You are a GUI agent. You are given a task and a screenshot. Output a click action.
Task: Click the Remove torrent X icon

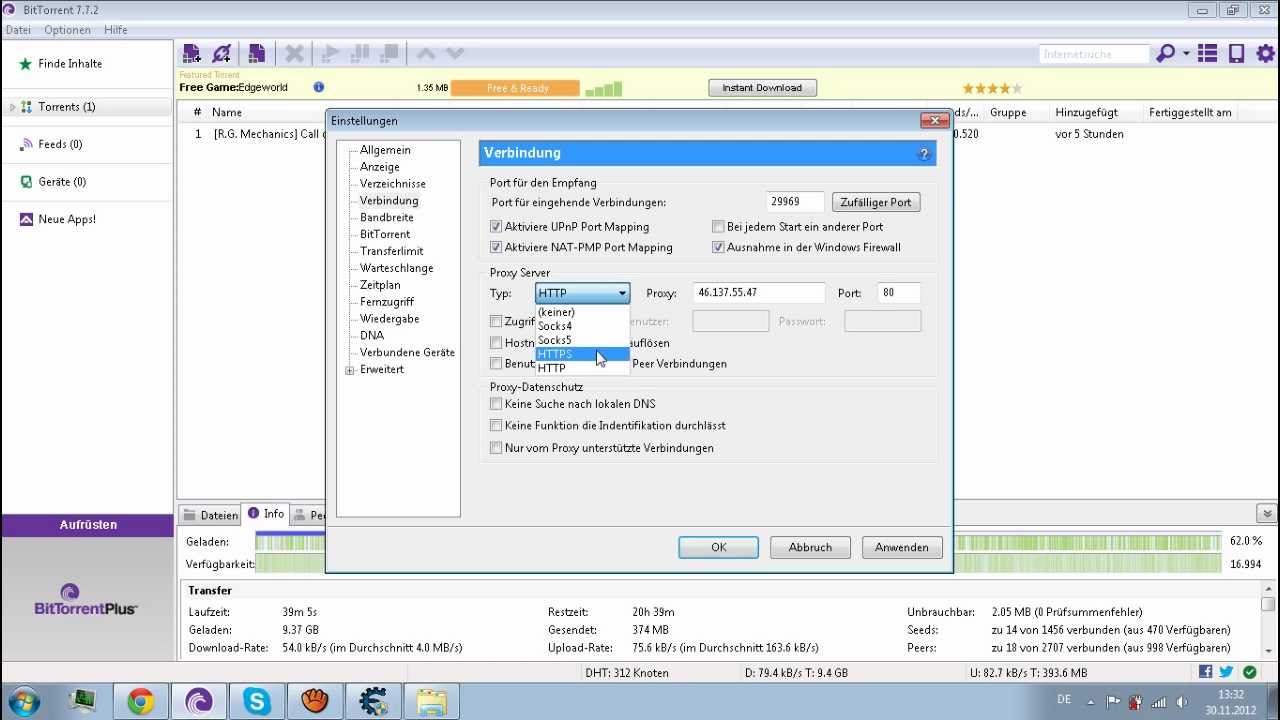point(294,54)
